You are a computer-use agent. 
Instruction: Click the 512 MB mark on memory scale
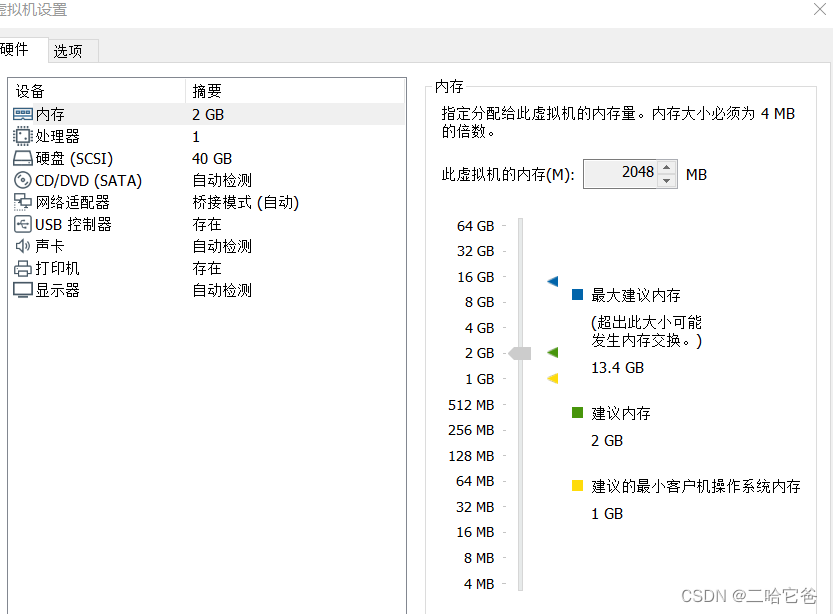471,405
